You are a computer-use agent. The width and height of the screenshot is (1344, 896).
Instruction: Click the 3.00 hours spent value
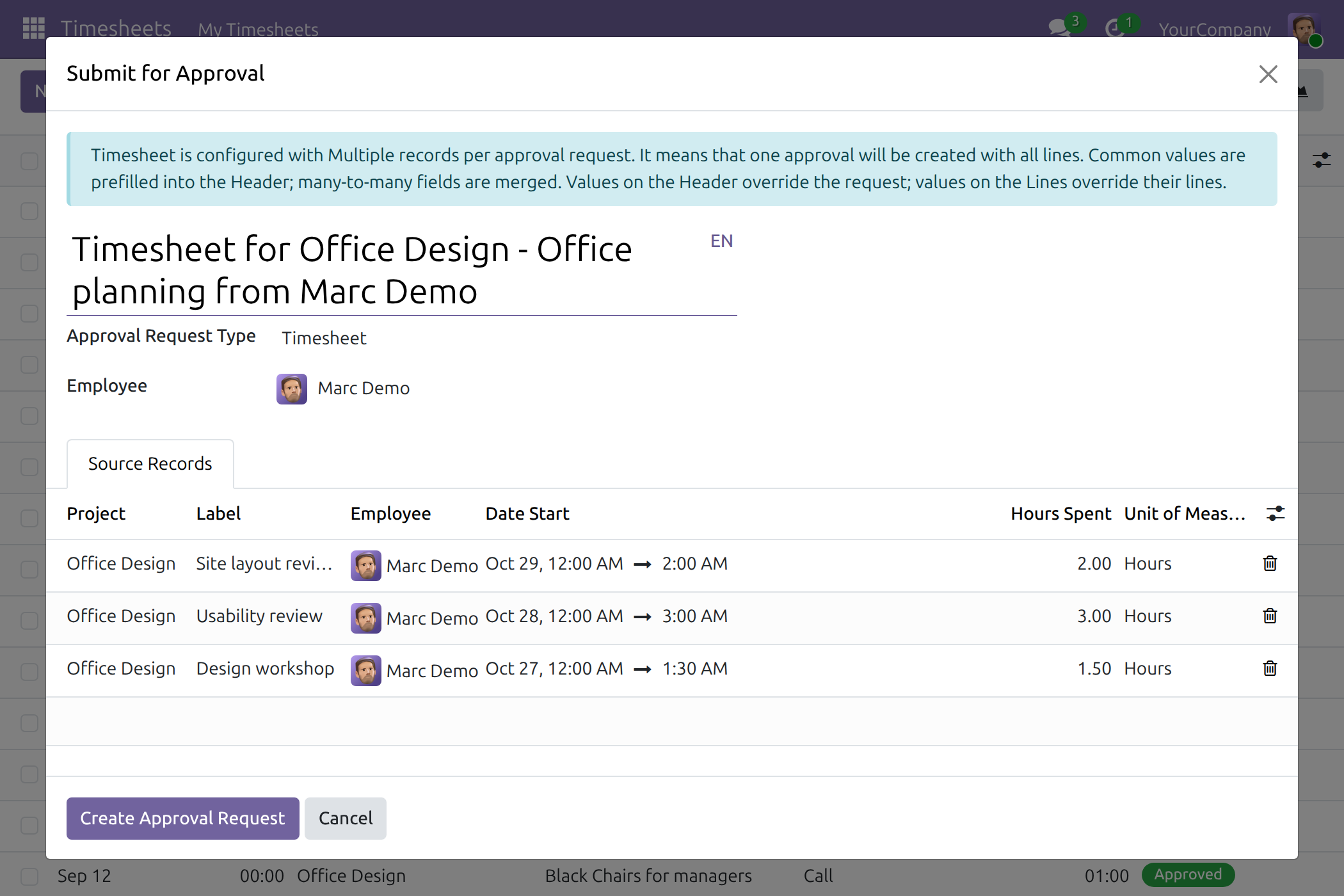coord(1094,616)
